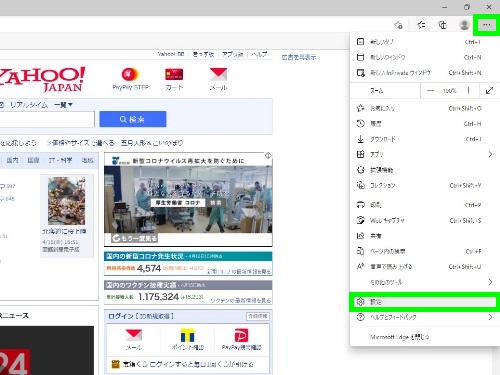Click the new tab icon in menu
Image resolution: width=500 pixels, height=375 pixels.
[360, 42]
